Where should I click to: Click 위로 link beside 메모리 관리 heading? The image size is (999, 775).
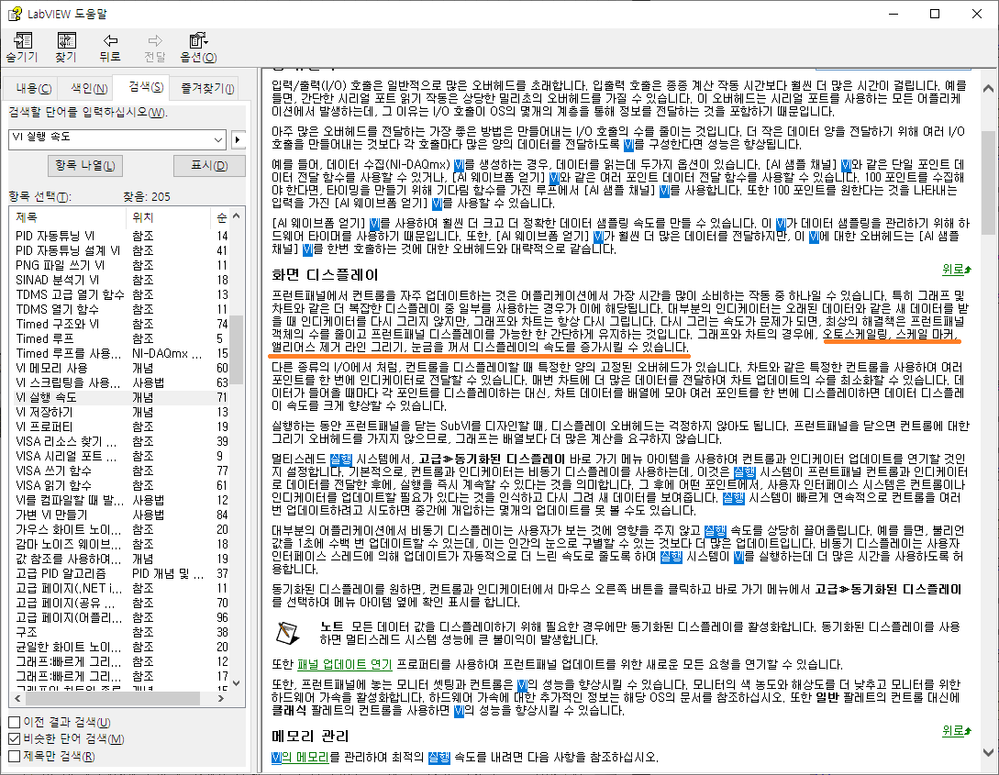(x=956, y=731)
